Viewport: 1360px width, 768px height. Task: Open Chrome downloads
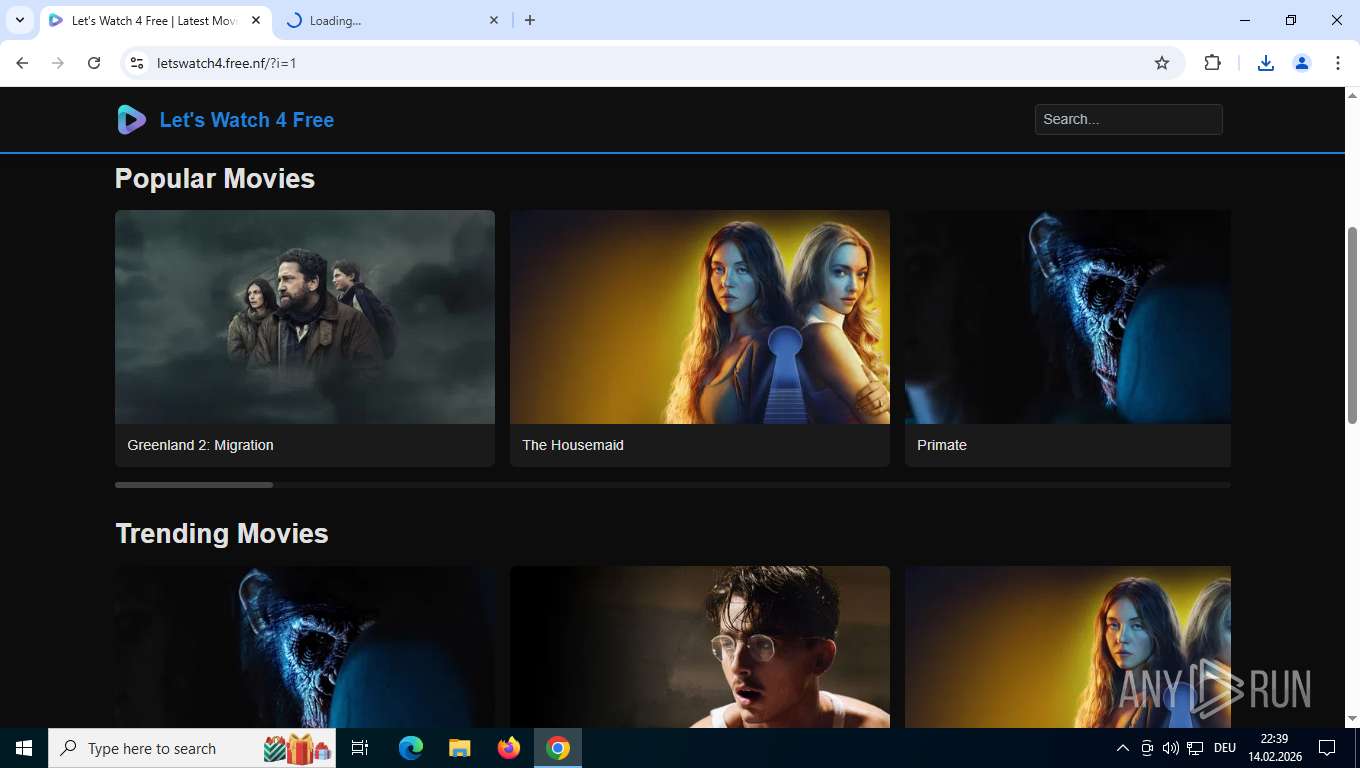[1266, 63]
